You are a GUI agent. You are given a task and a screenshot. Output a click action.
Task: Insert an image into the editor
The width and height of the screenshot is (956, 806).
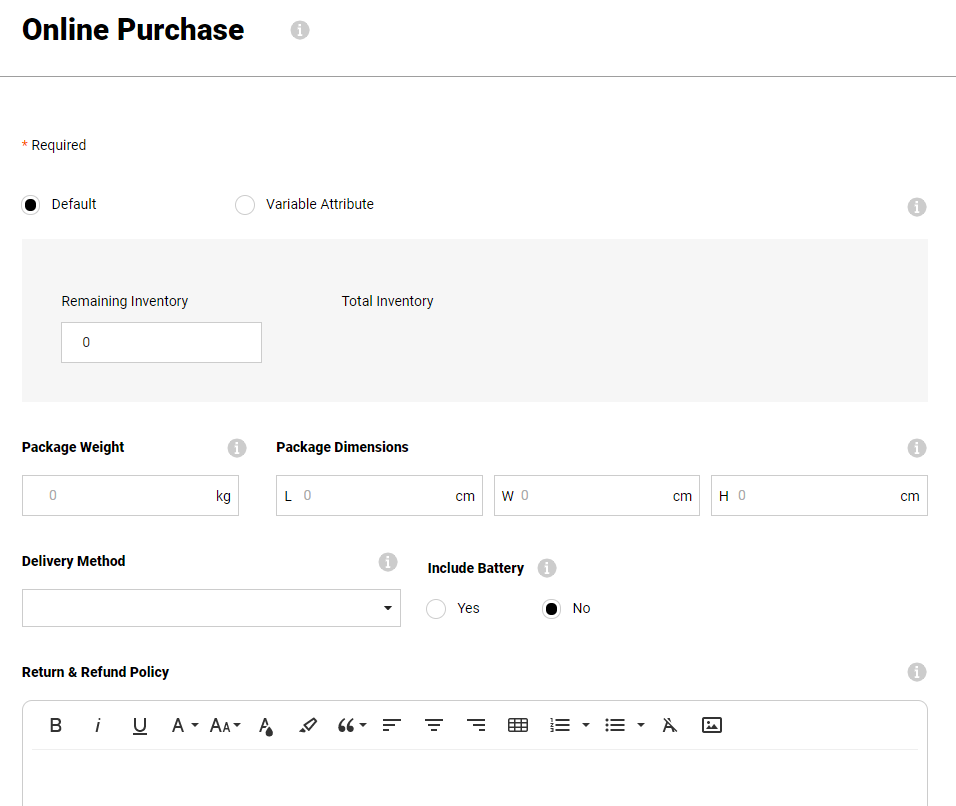[x=712, y=725]
